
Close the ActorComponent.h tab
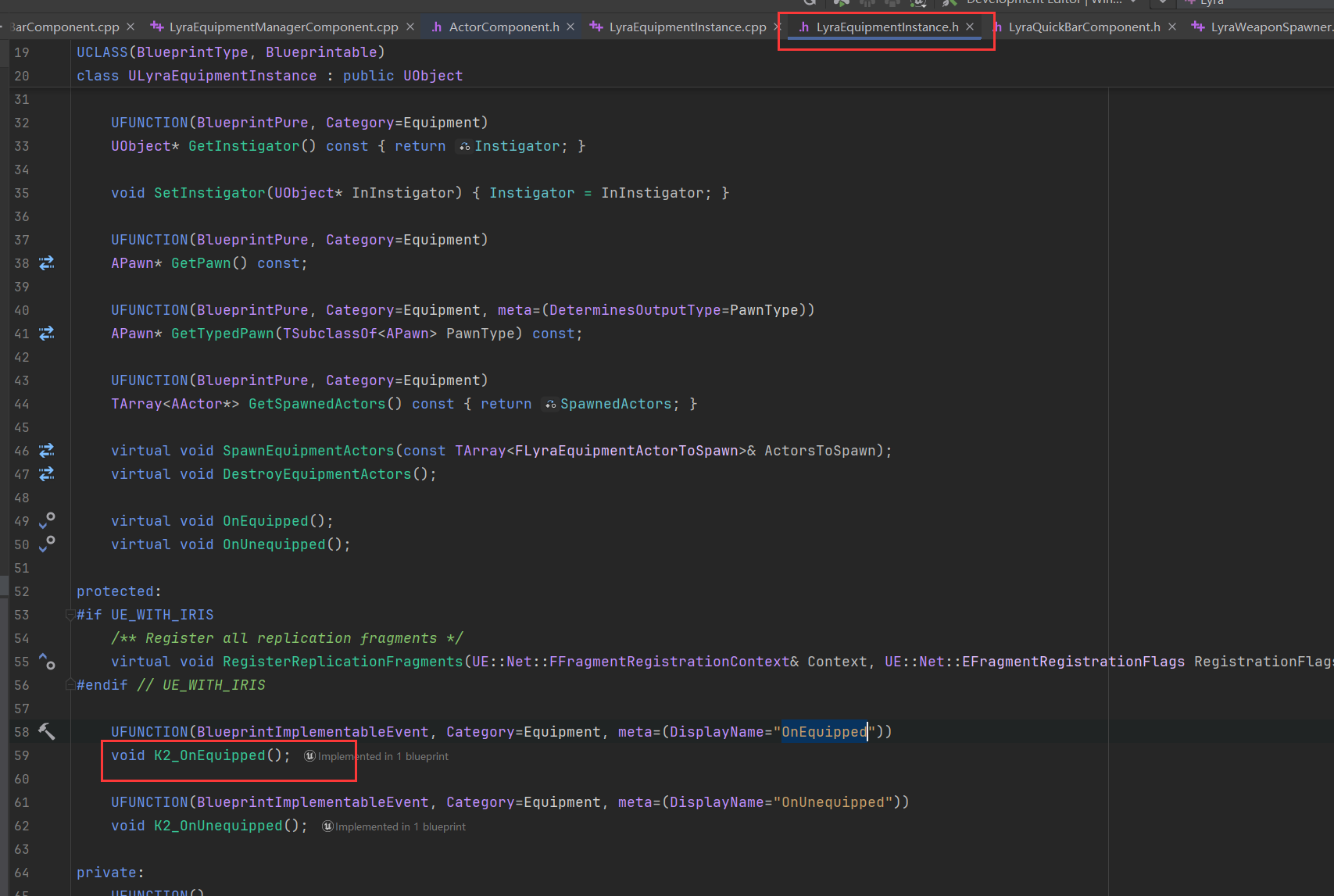tap(570, 27)
